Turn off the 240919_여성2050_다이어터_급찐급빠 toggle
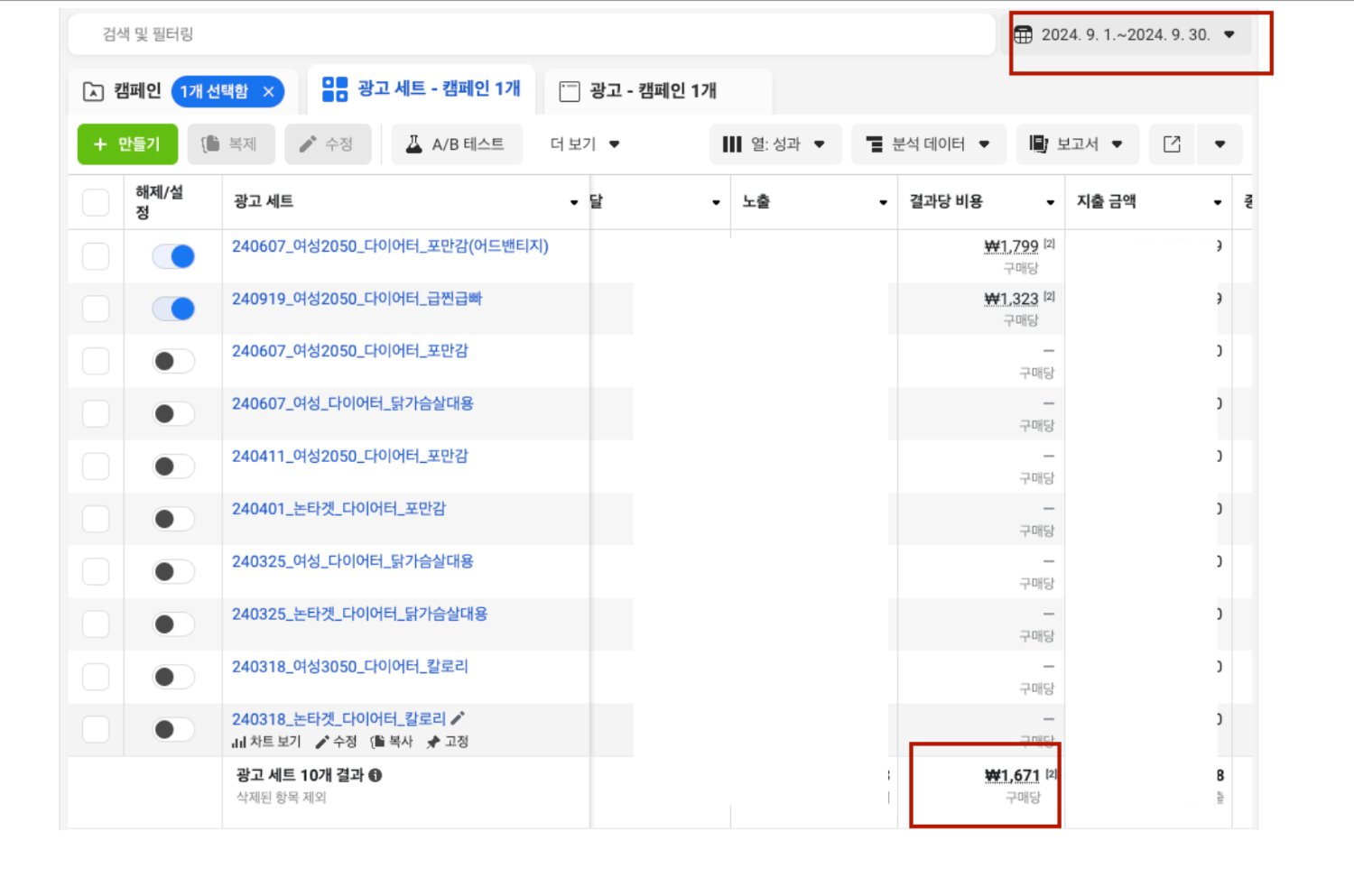Image resolution: width=1354 pixels, height=896 pixels. coord(173,309)
